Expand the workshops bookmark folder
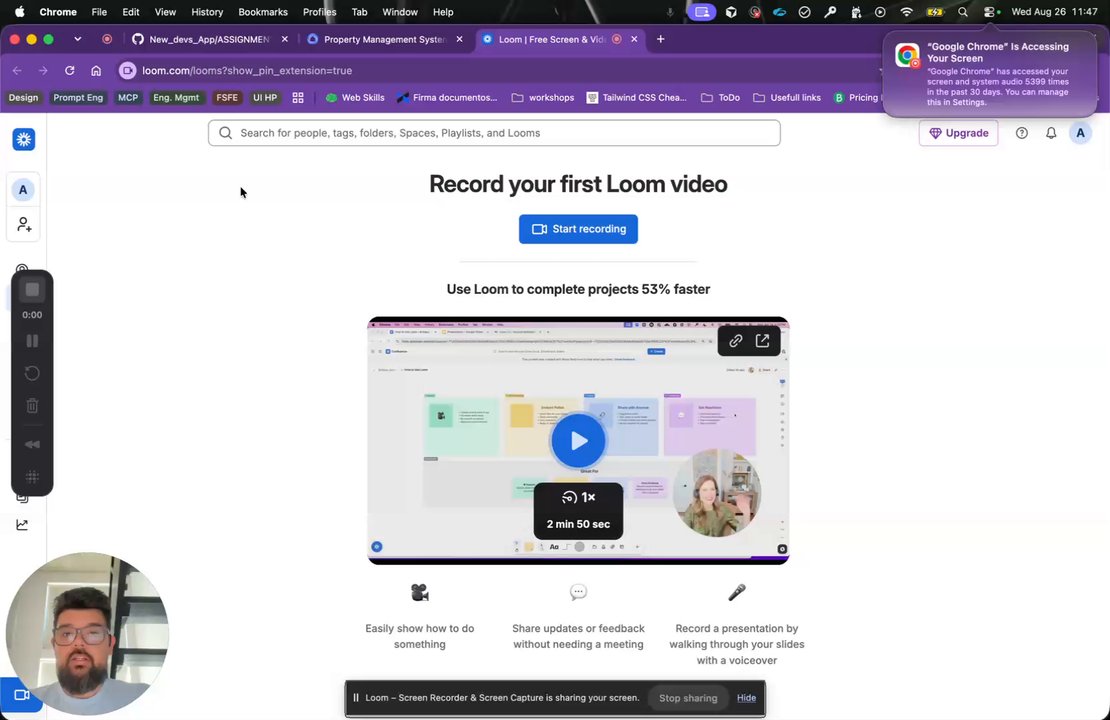The image size is (1110, 720). pos(543,98)
